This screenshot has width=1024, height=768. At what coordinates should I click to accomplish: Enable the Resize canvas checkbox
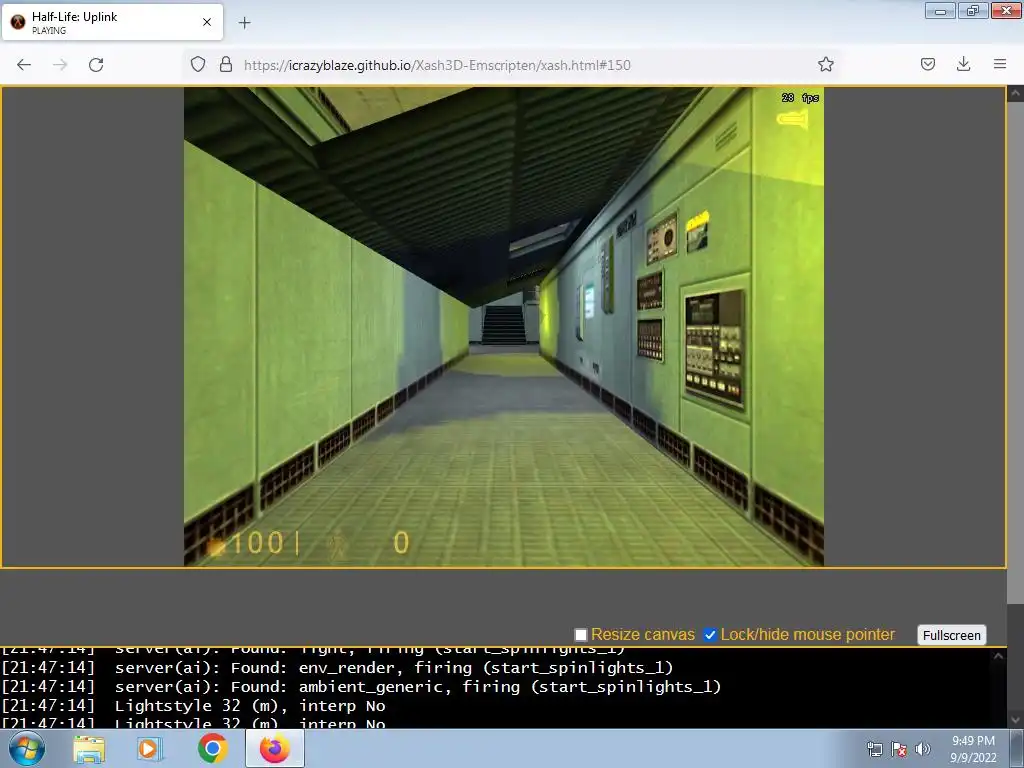click(x=581, y=635)
